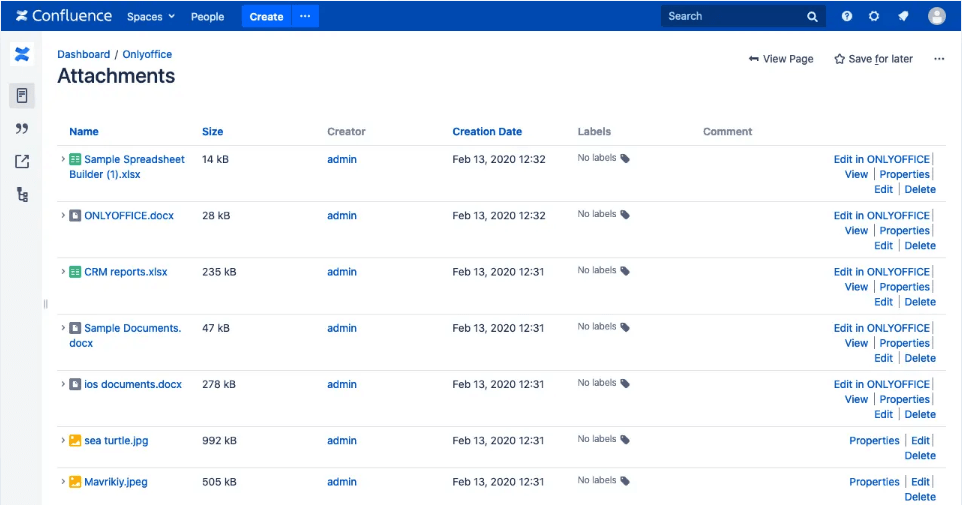
Task: Open the People menu item
Action: (207, 17)
